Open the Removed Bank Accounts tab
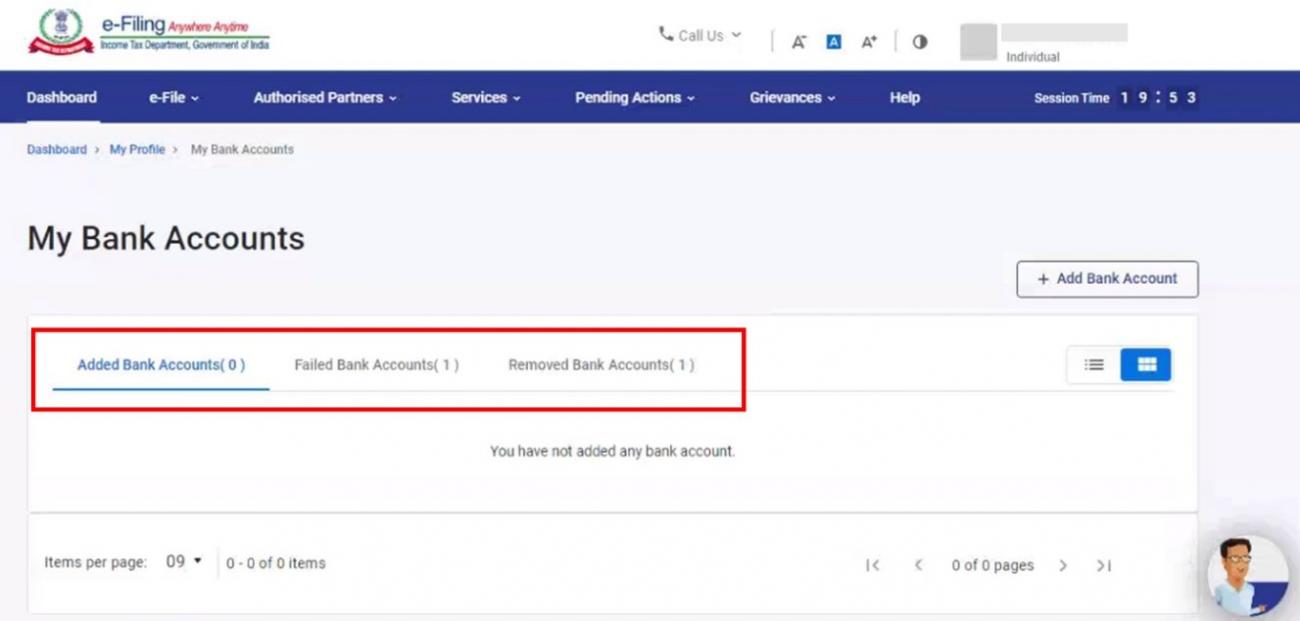Viewport: 1300px width, 621px height. pyautogui.click(x=601, y=364)
